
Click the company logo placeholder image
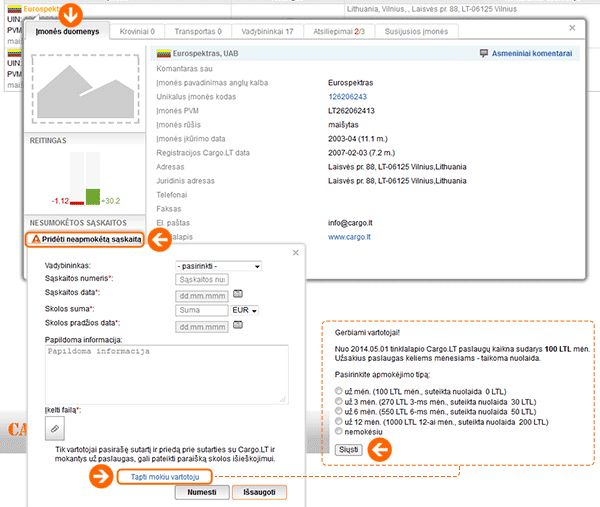pos(85,89)
